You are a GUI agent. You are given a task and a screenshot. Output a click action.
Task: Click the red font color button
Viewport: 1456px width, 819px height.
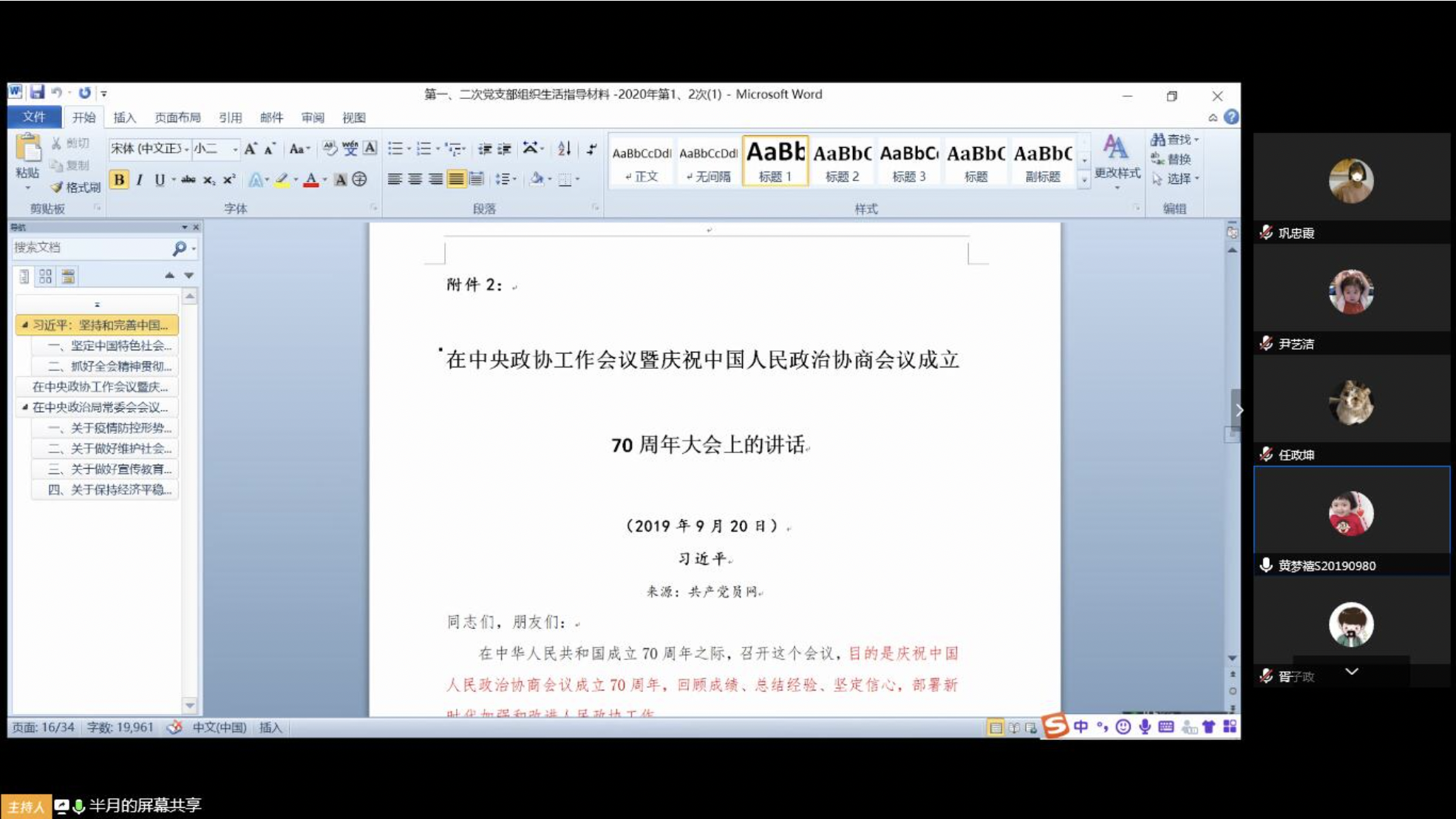(311, 179)
